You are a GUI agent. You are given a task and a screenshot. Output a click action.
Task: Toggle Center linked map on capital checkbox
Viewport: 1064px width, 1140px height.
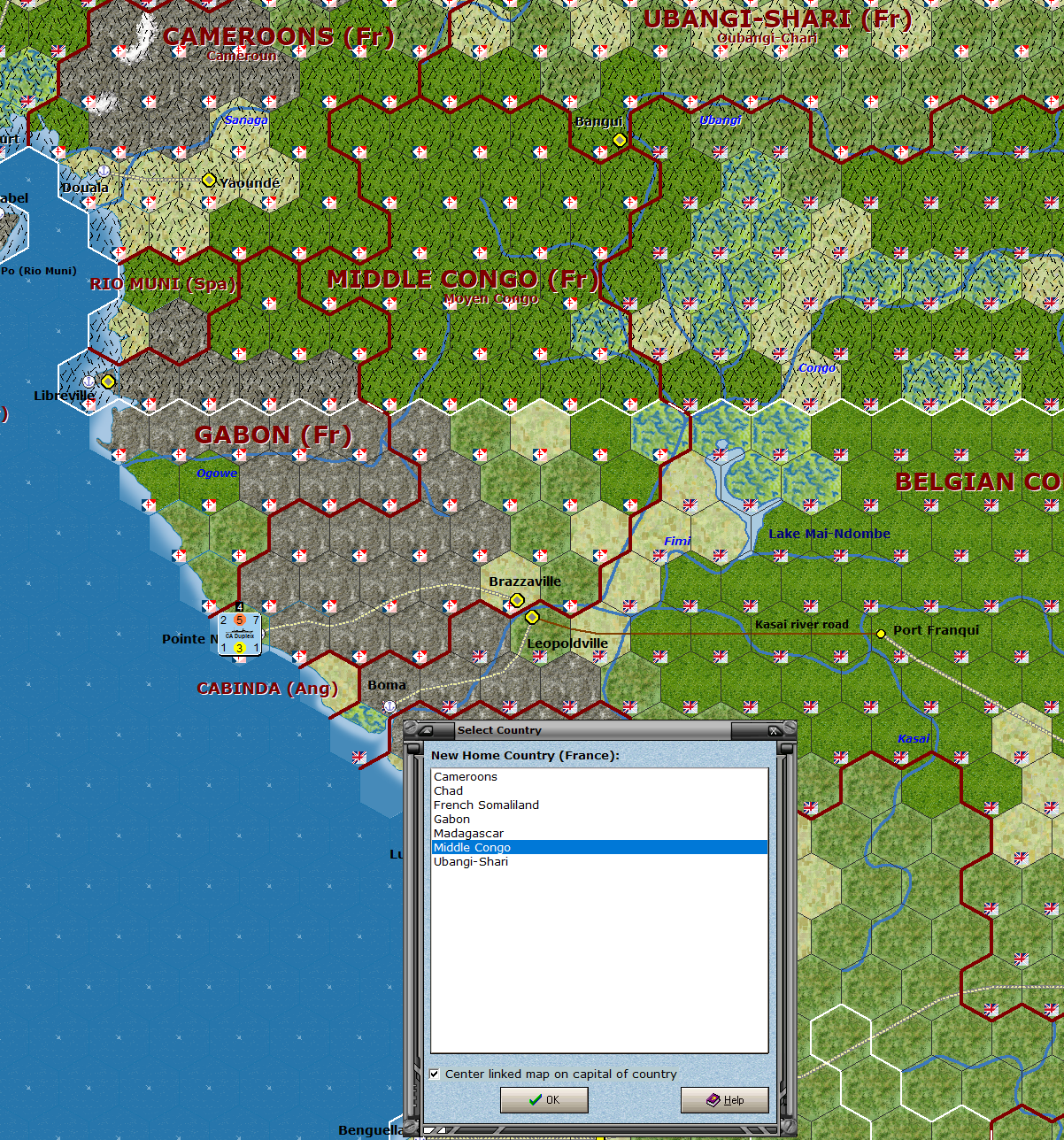click(435, 1074)
